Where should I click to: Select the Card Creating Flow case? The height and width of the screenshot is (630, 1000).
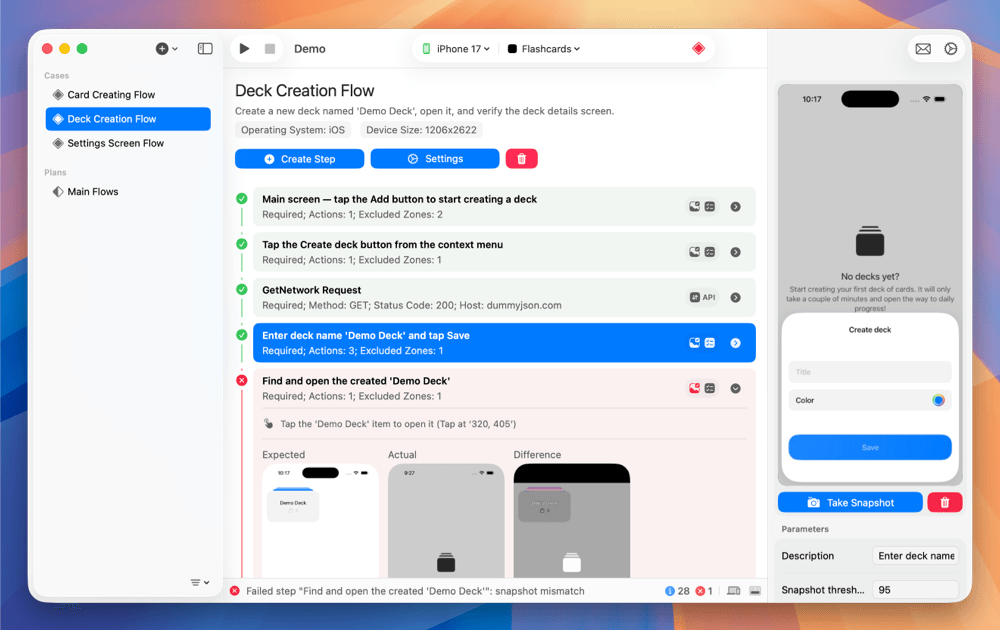(128, 94)
